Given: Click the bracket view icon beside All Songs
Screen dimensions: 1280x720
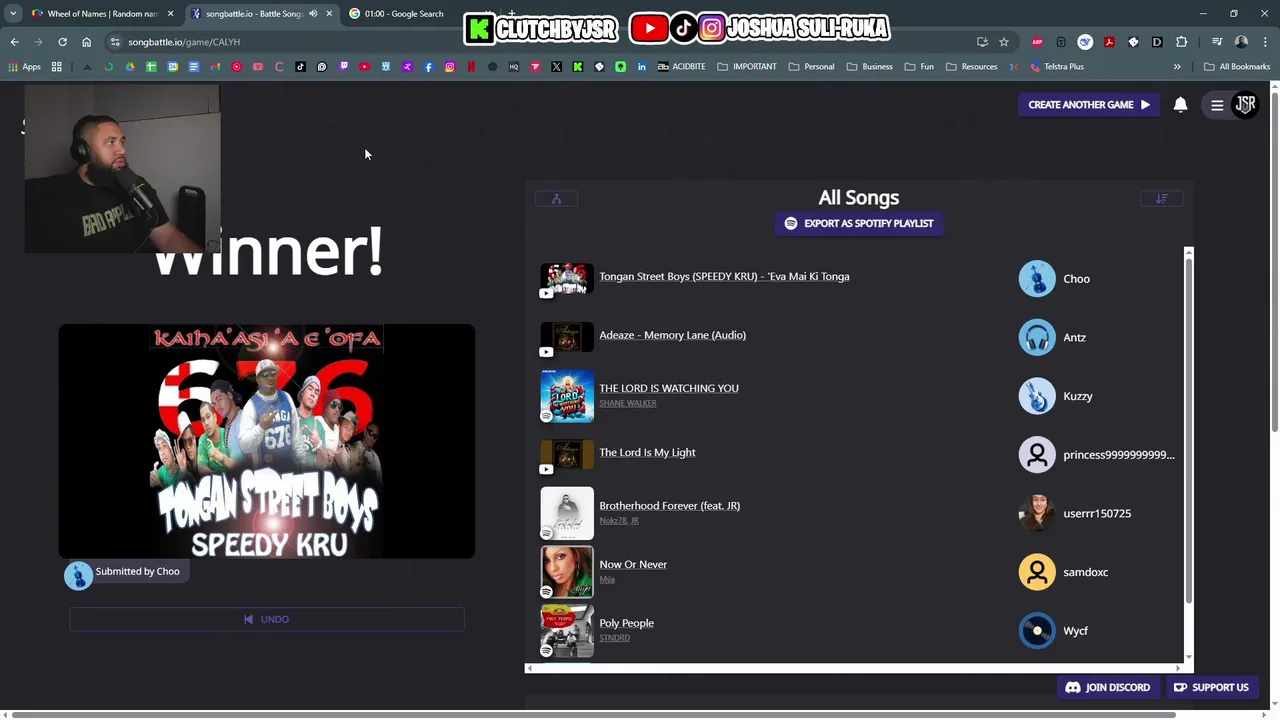Looking at the screenshot, I should point(556,198).
